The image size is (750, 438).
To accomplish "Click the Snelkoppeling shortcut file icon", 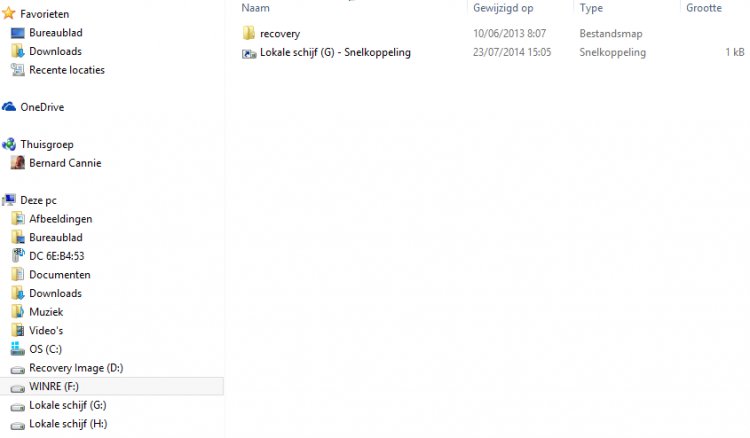I will click(249, 53).
